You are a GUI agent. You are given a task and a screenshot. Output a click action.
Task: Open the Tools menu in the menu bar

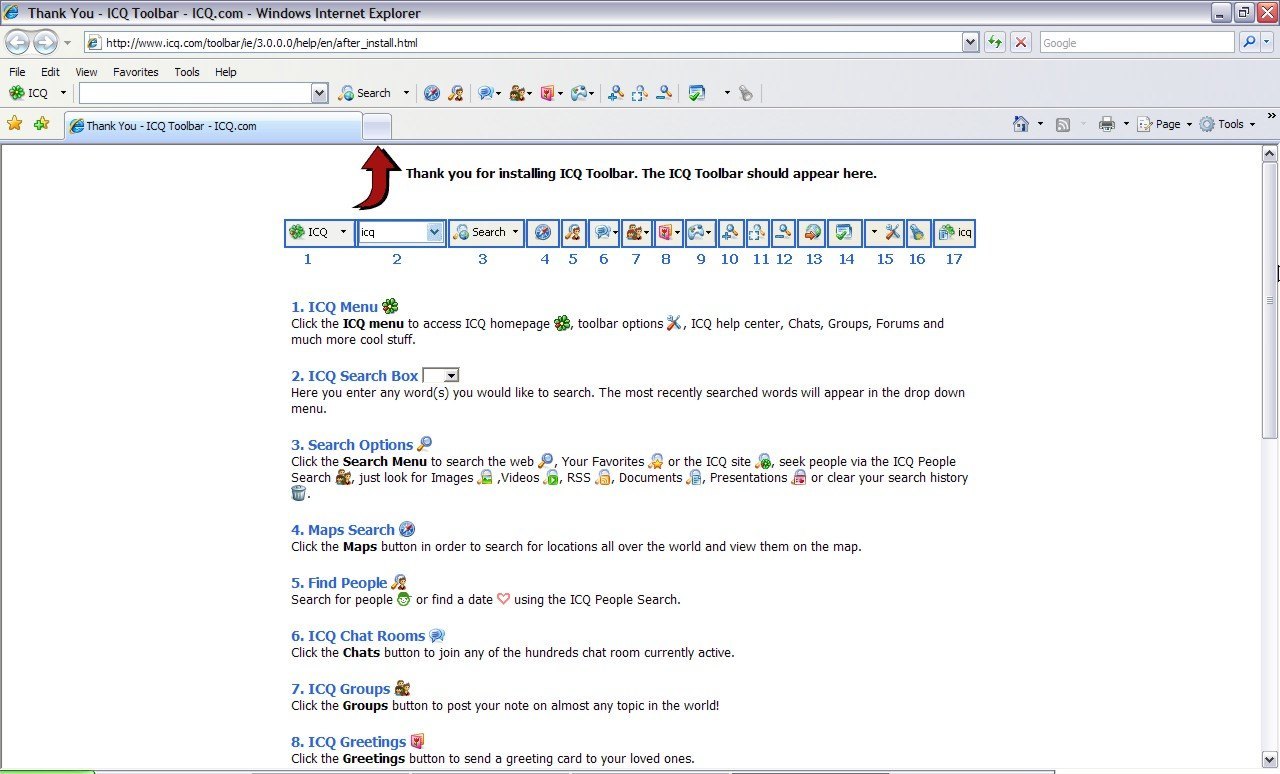point(187,72)
